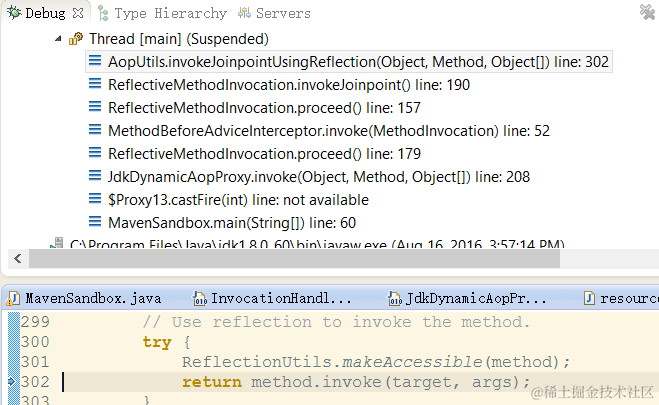This screenshot has height=405, width=659.
Task: Click the Debug view bug icon
Action: pos(14,13)
